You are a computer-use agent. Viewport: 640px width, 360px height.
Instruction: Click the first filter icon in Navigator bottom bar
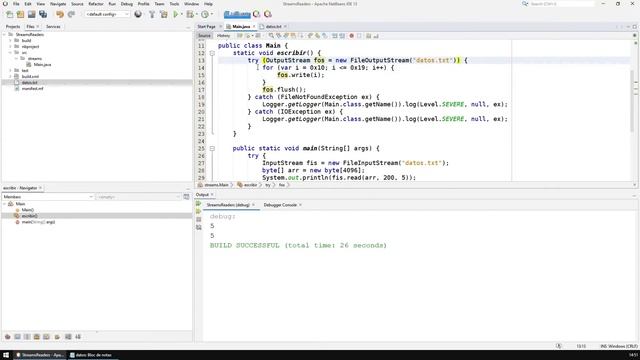point(7,337)
